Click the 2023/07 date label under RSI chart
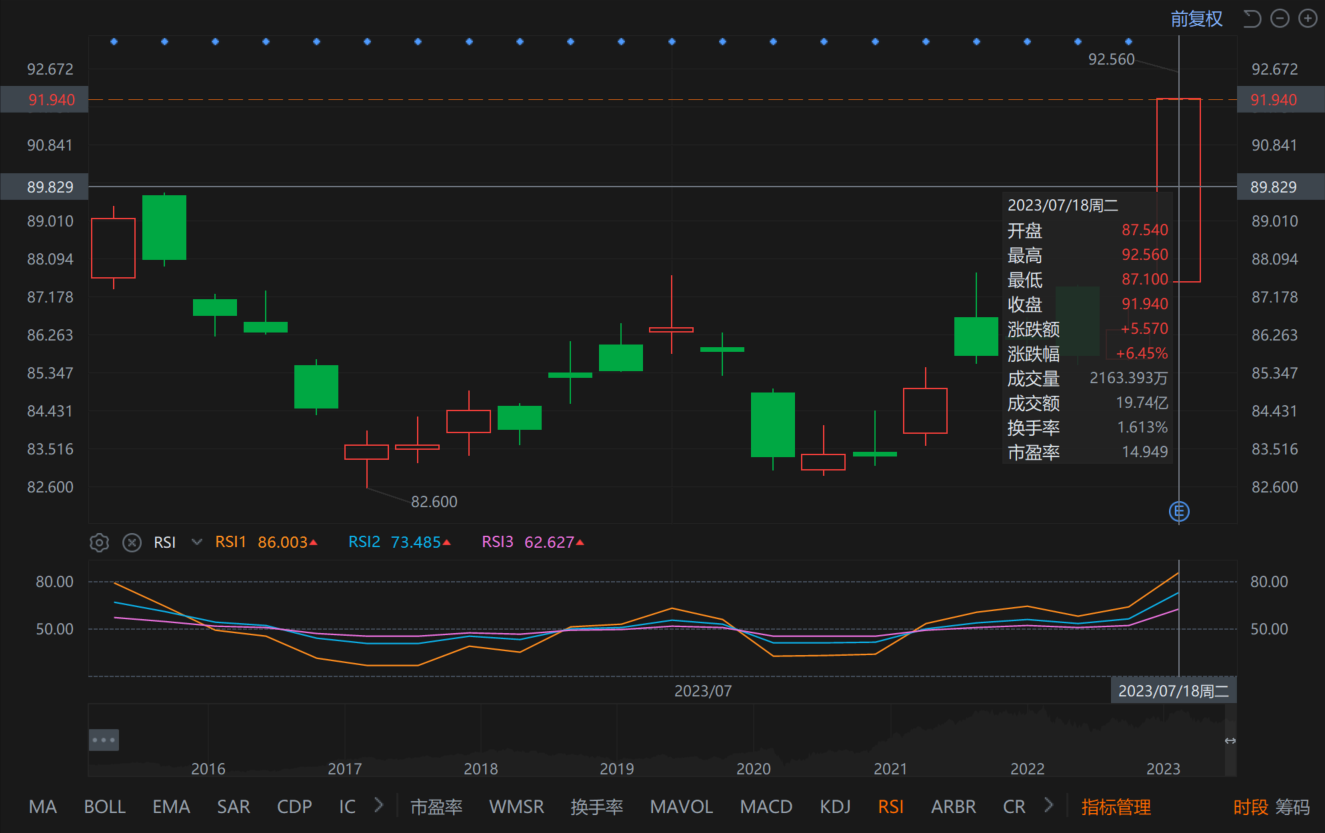Image resolution: width=1325 pixels, height=833 pixels. click(703, 691)
